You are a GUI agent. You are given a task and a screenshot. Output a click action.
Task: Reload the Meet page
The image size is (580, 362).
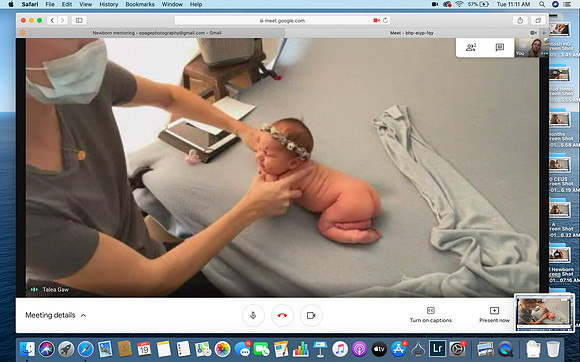pos(385,20)
